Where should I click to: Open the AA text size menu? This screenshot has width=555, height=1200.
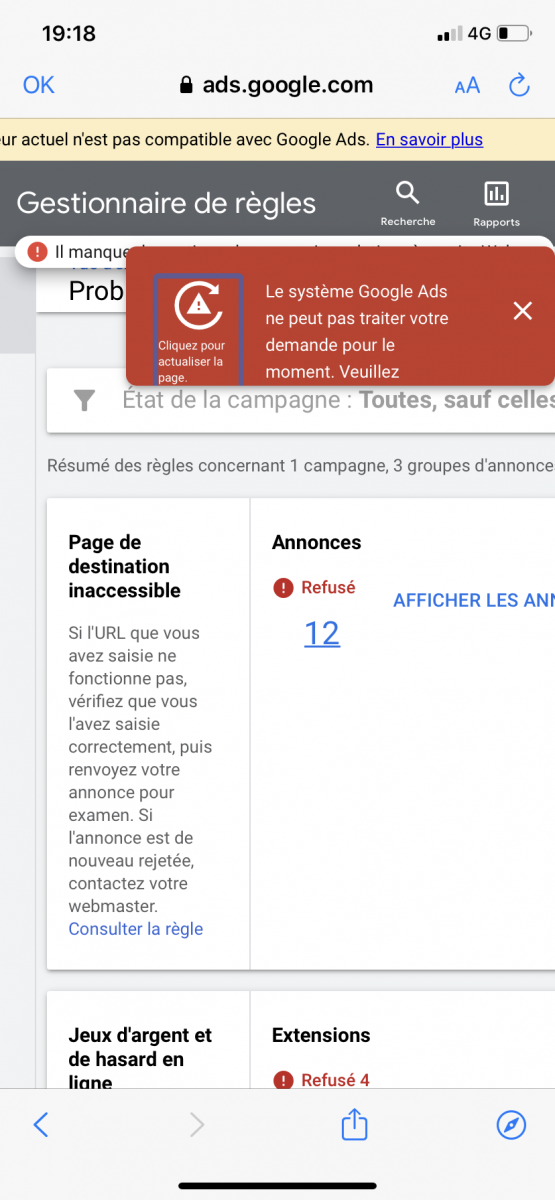point(467,85)
